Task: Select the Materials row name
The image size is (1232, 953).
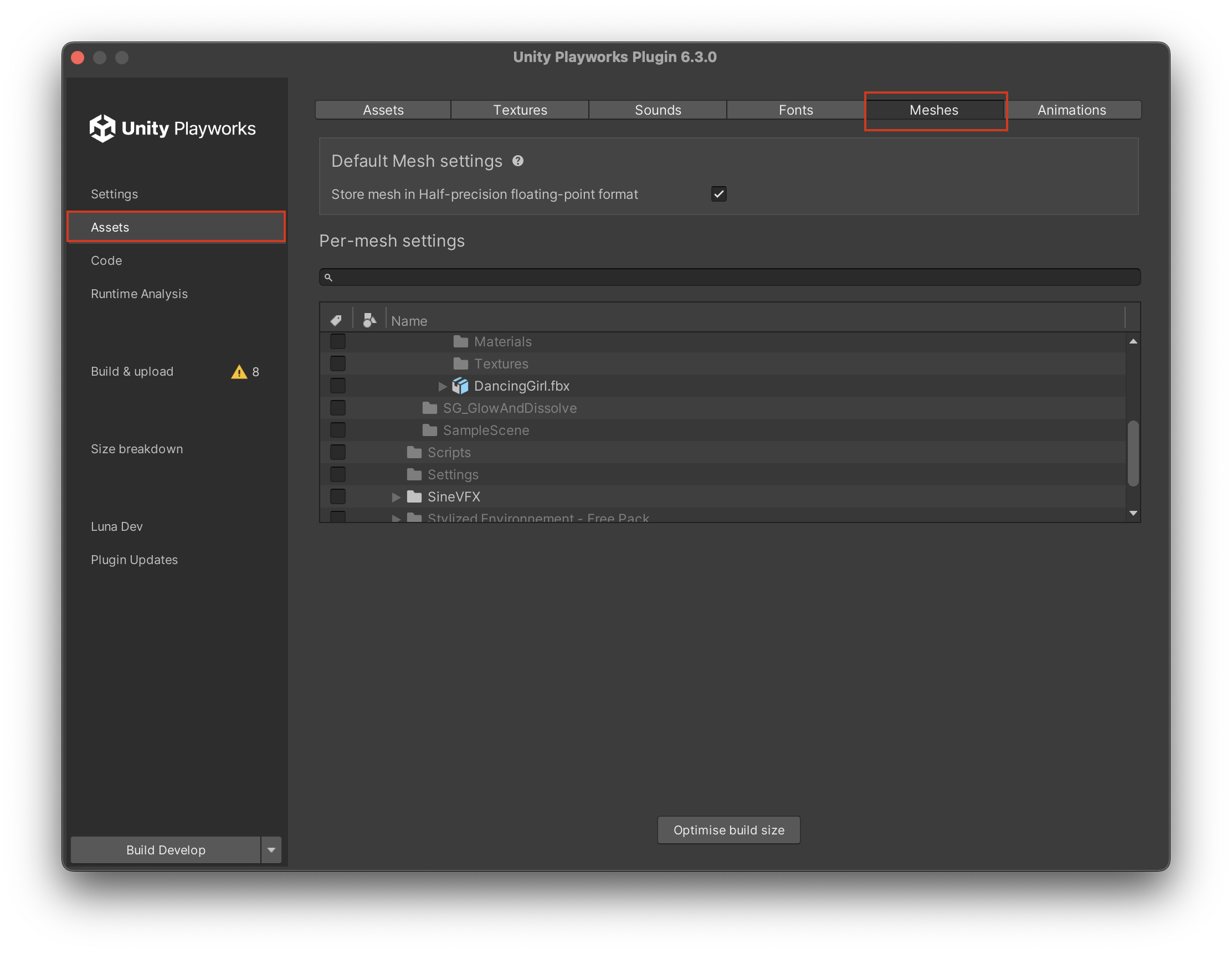Action: coord(502,341)
